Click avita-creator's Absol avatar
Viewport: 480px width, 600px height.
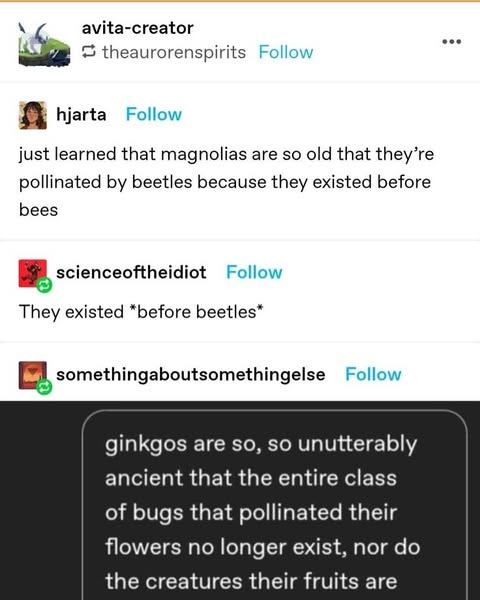click(44, 44)
